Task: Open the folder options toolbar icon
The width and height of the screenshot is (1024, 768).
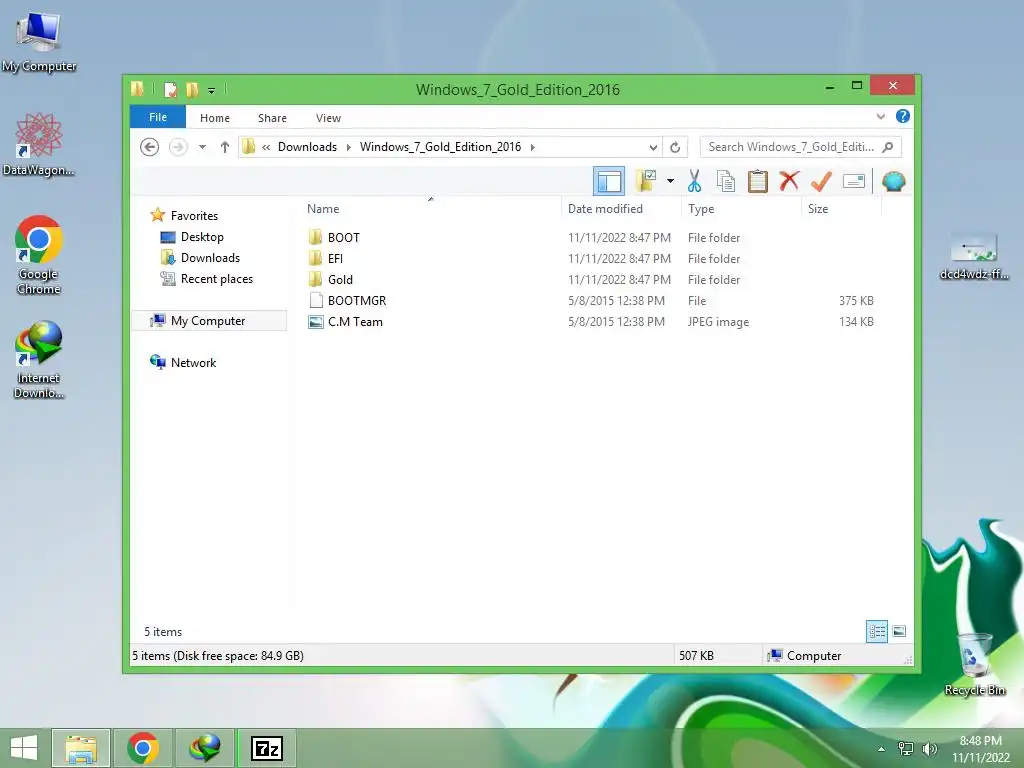Action: click(646, 181)
